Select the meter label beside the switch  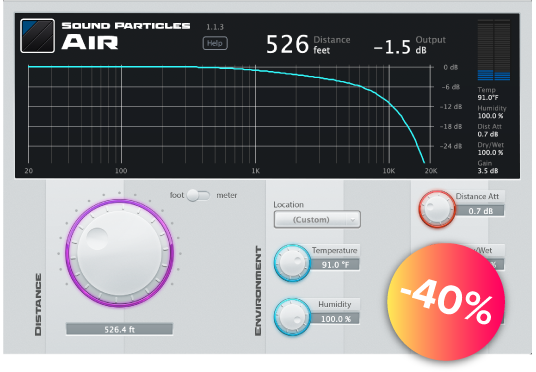[227, 195]
